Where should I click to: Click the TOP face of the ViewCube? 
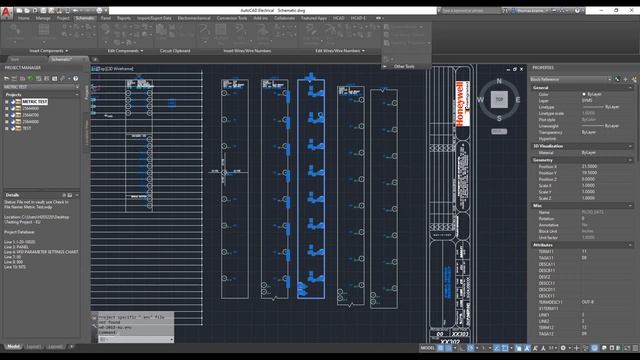[499, 99]
